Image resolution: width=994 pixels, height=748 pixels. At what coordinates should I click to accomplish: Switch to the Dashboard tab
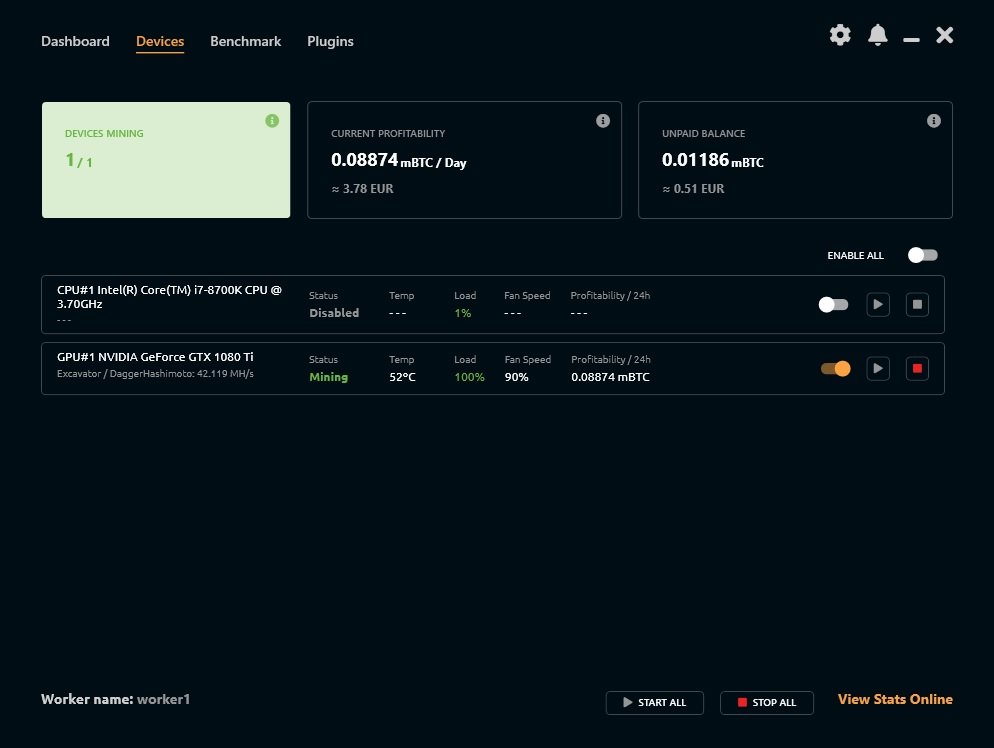point(75,41)
